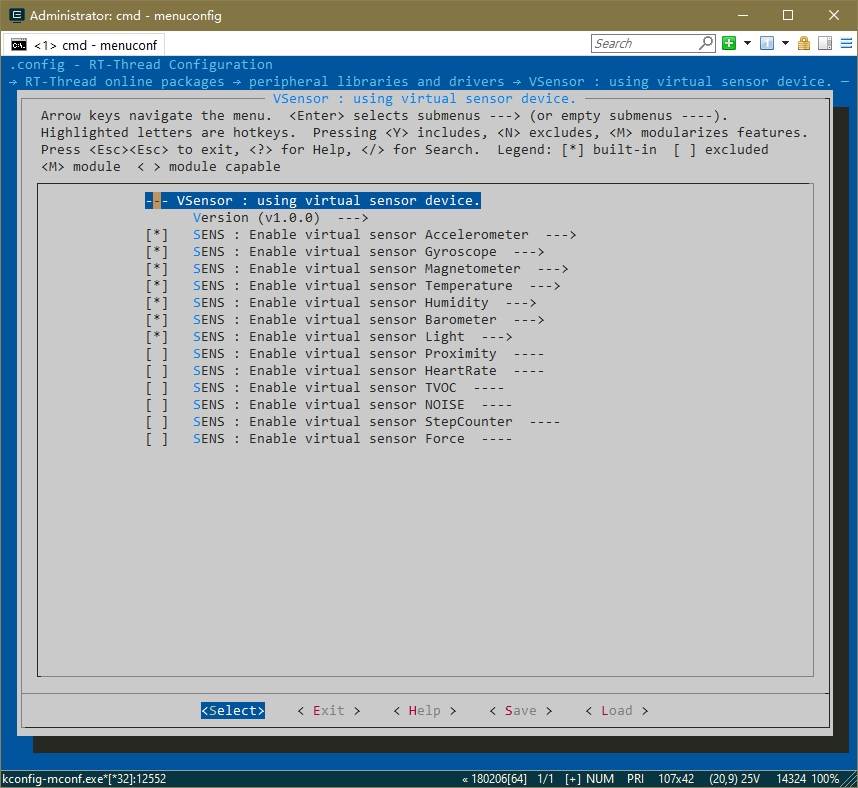This screenshot has width=858, height=788.
Task: Click the search magnifier icon
Action: [x=705, y=43]
